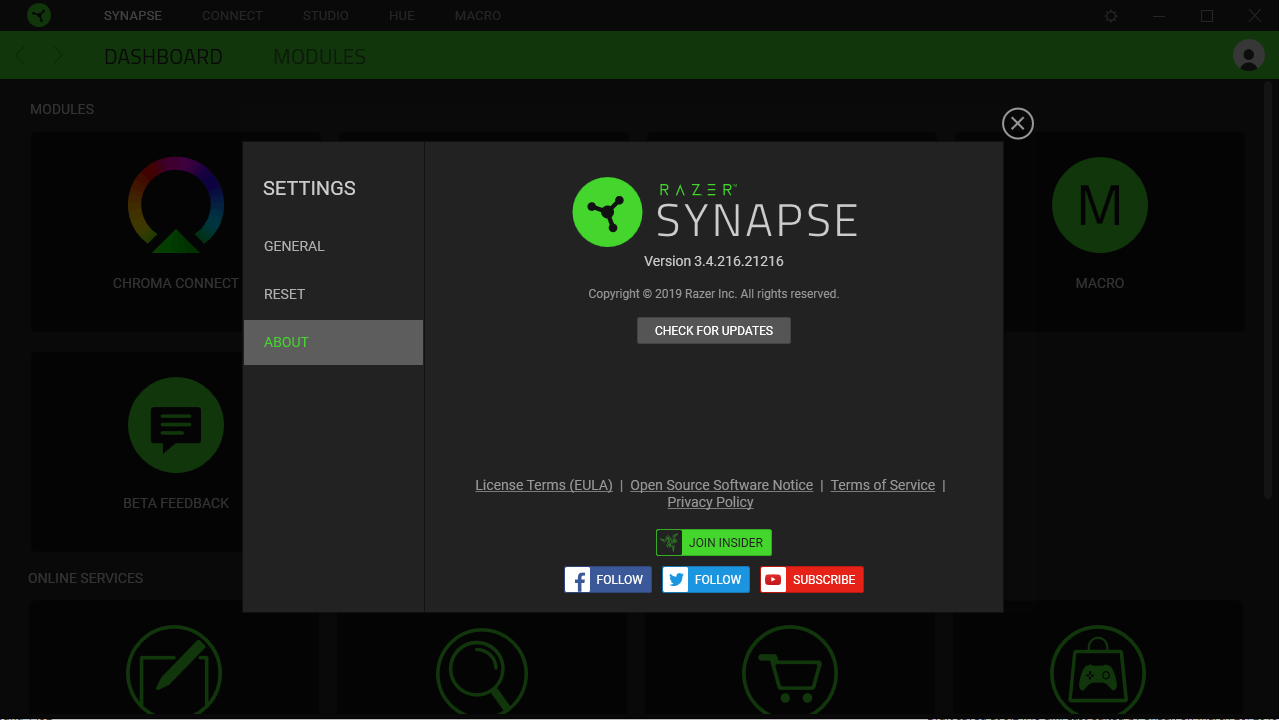Minimize the Synapse window
1279x720 pixels.
(1159, 16)
